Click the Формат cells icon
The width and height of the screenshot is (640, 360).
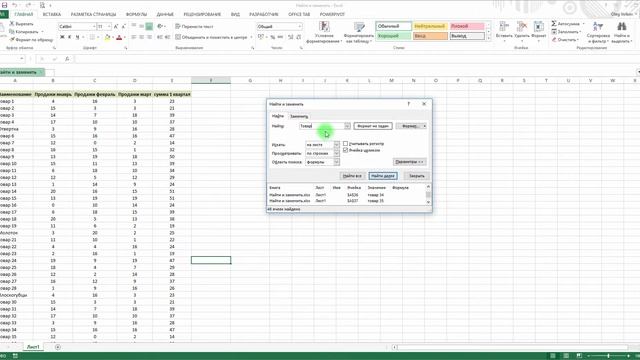tap(539, 27)
